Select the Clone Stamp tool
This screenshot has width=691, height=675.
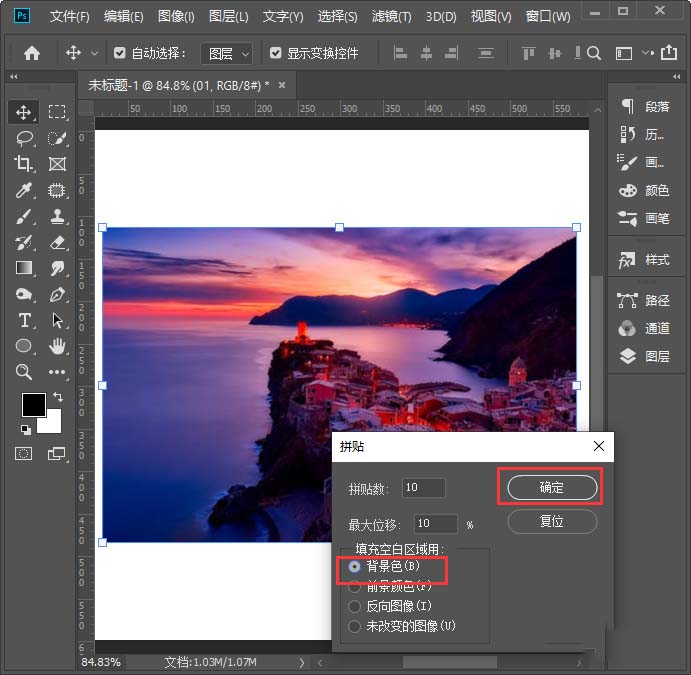pyautogui.click(x=57, y=216)
